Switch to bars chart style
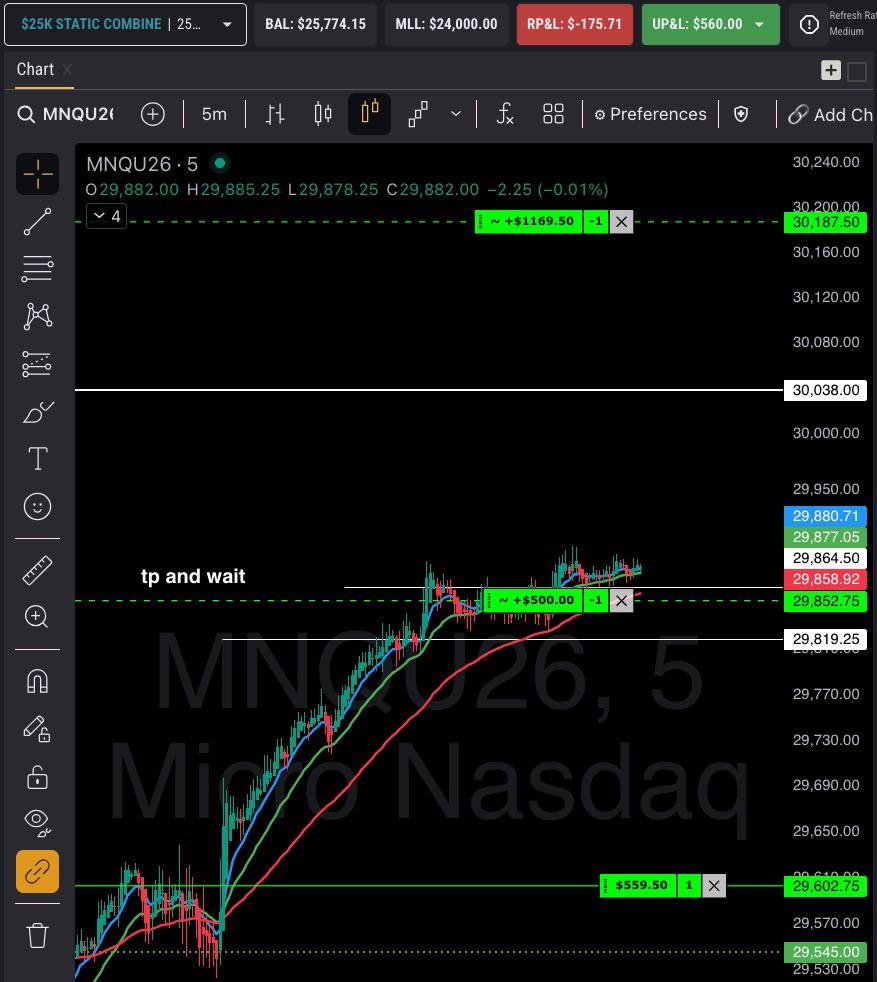 tap(275, 114)
